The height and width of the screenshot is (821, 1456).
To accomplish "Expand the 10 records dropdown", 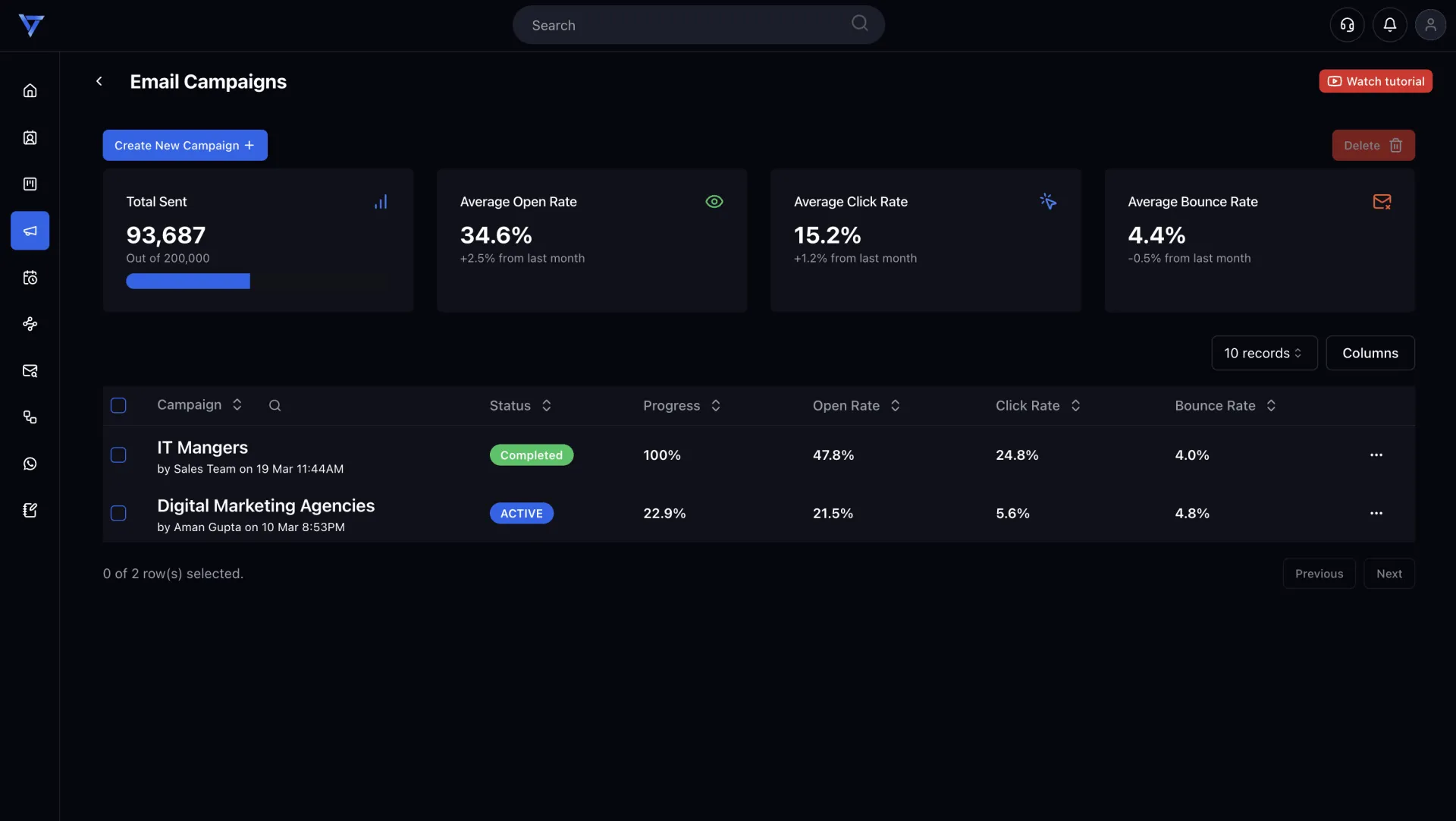I will (1263, 353).
